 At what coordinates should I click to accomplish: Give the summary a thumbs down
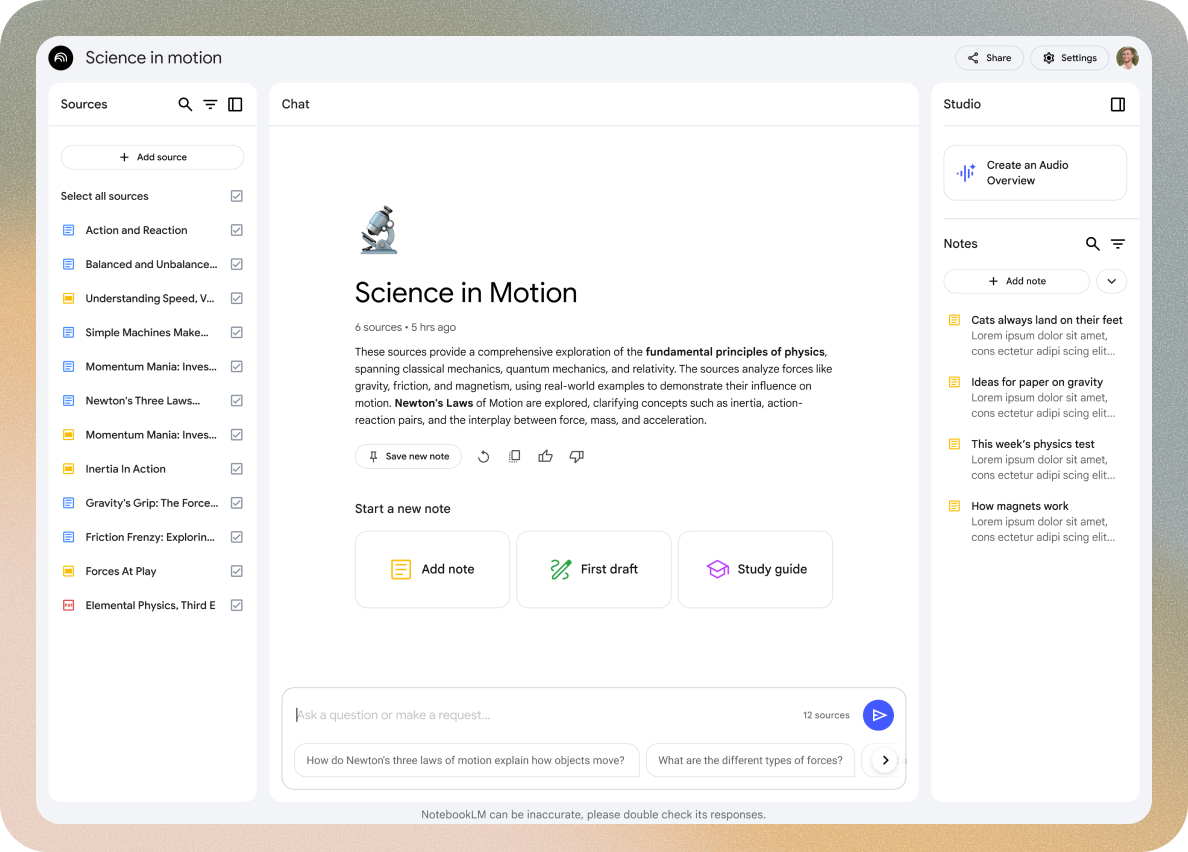(x=576, y=456)
